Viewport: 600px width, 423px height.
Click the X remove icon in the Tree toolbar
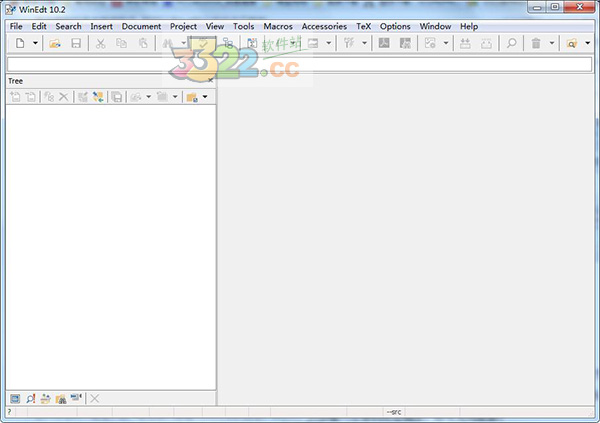(64, 97)
